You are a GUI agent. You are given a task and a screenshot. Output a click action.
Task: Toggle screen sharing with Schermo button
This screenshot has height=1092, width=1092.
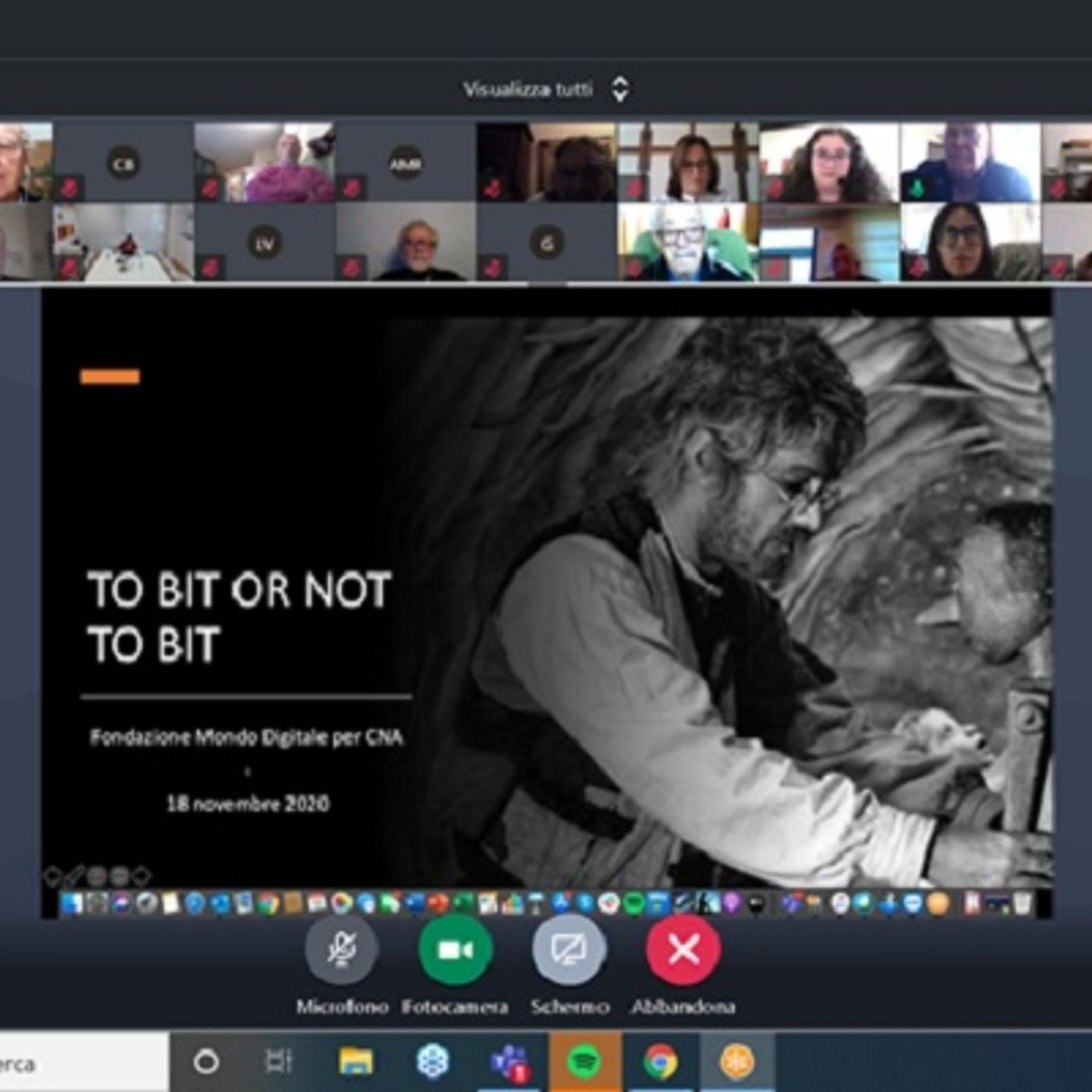tap(569, 950)
